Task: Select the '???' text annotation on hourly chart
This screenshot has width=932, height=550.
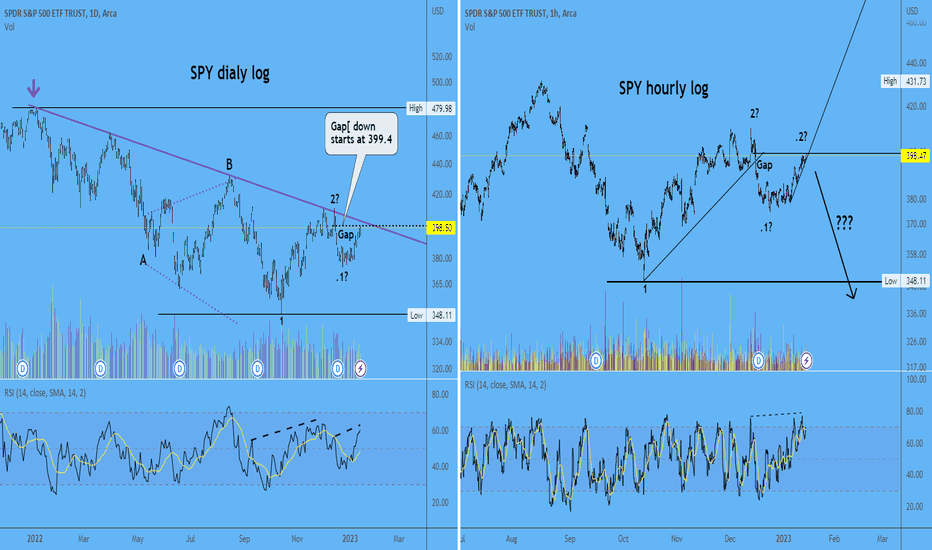Action: click(x=844, y=222)
